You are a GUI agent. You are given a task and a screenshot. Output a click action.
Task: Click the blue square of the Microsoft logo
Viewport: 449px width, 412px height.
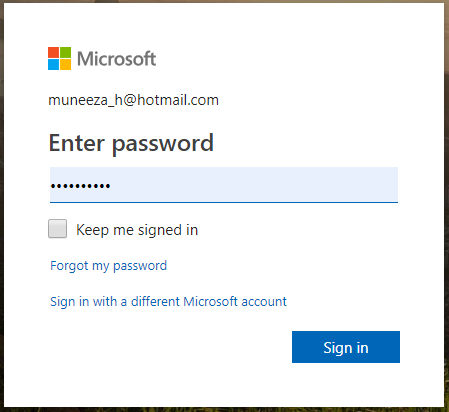tap(53, 65)
